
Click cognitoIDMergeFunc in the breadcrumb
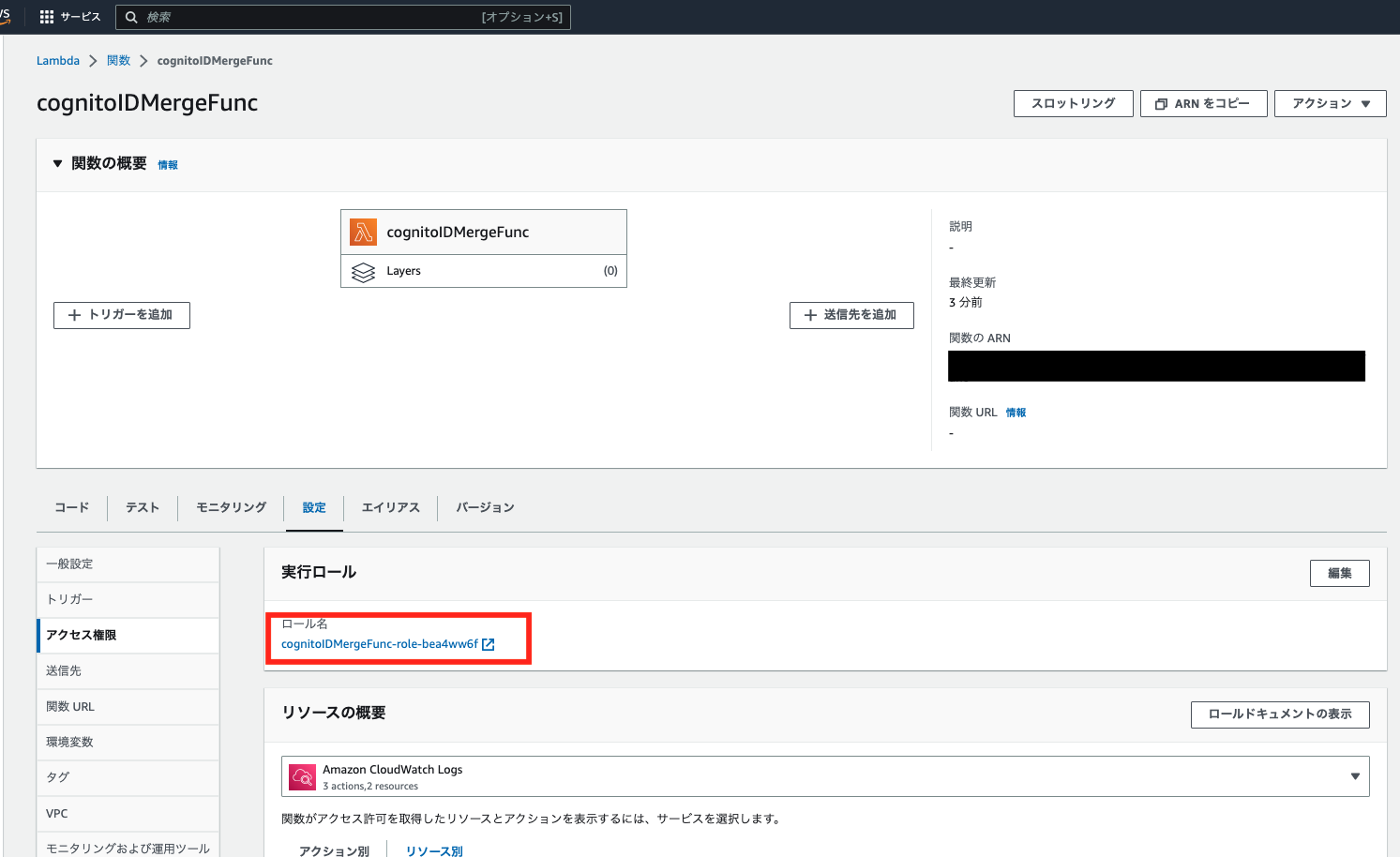[x=215, y=61]
